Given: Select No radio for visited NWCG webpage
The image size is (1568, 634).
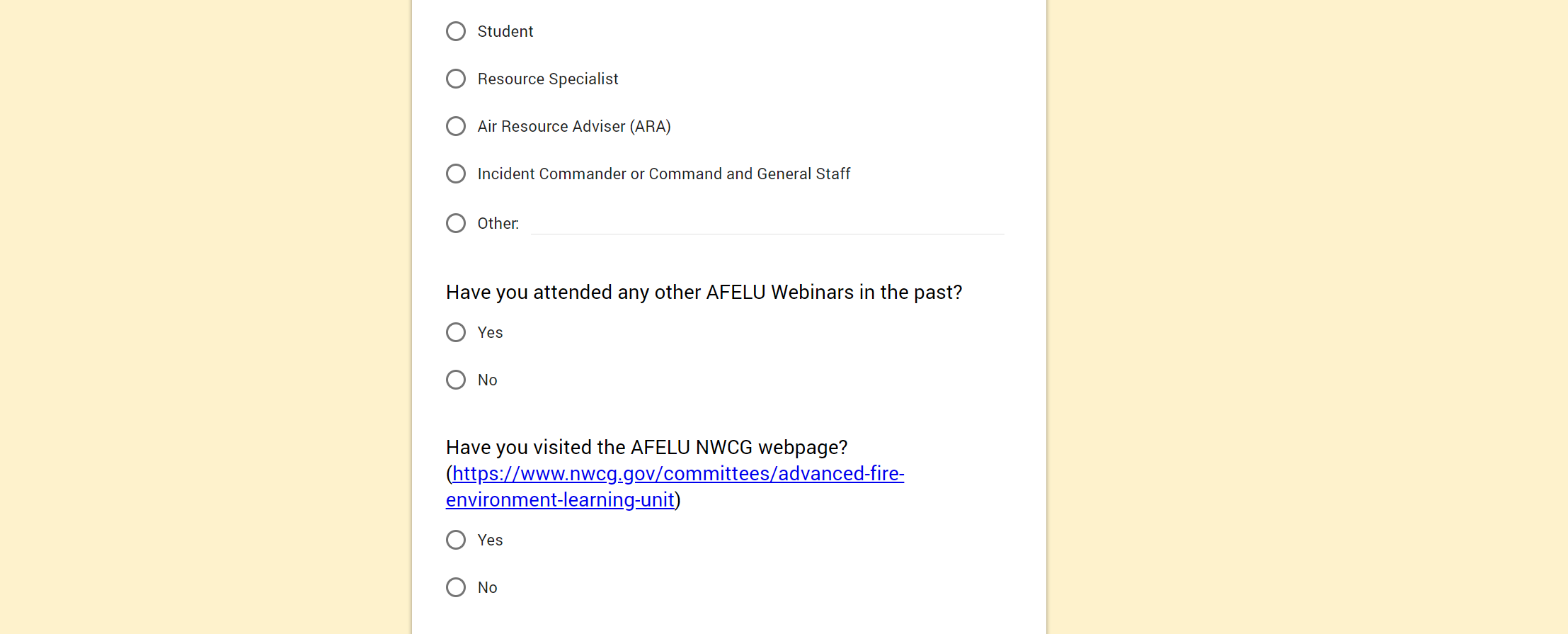Looking at the screenshot, I should coord(456,587).
